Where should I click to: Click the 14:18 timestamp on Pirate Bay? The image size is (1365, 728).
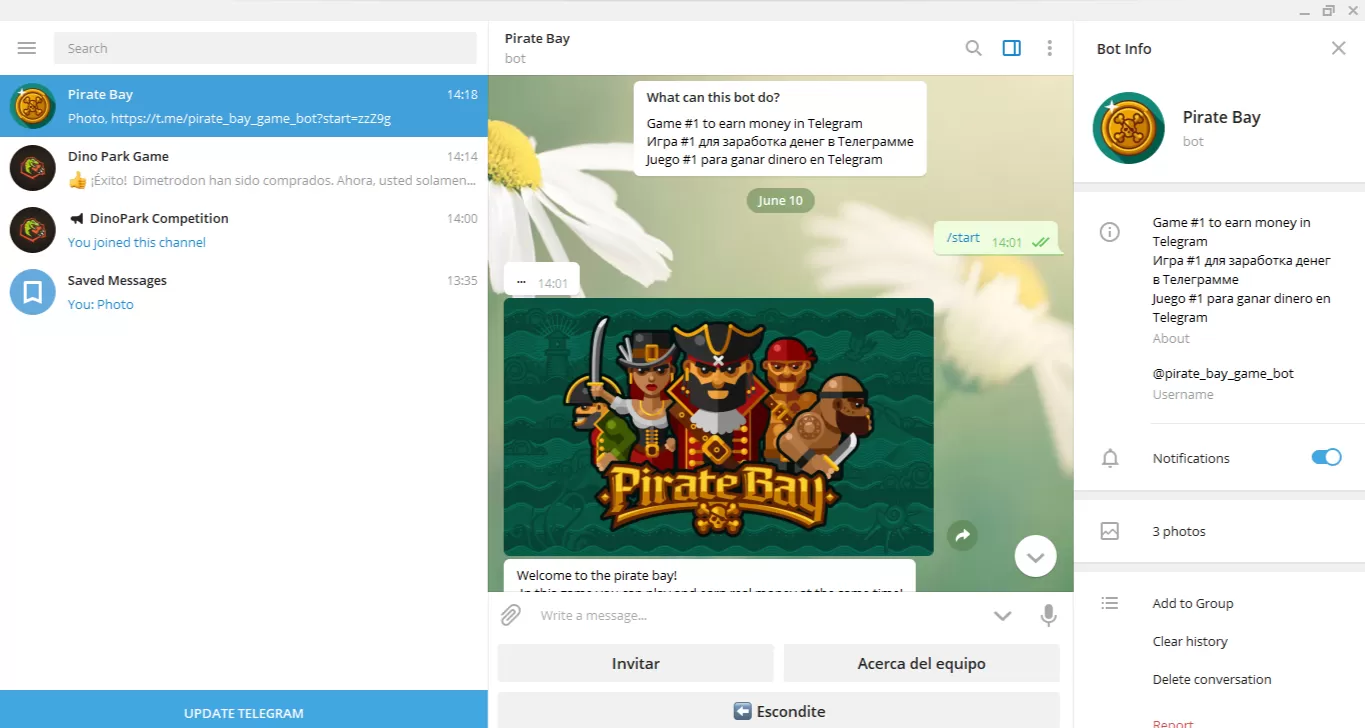462,94
